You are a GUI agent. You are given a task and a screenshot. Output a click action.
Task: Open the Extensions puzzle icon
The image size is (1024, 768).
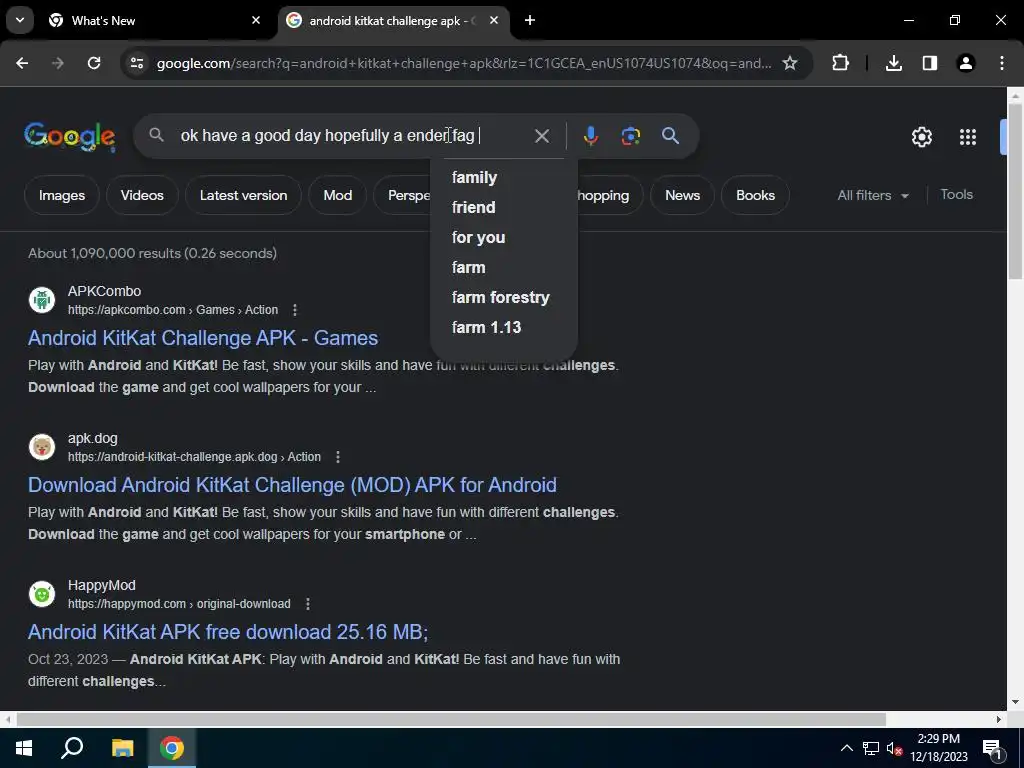[x=840, y=63]
